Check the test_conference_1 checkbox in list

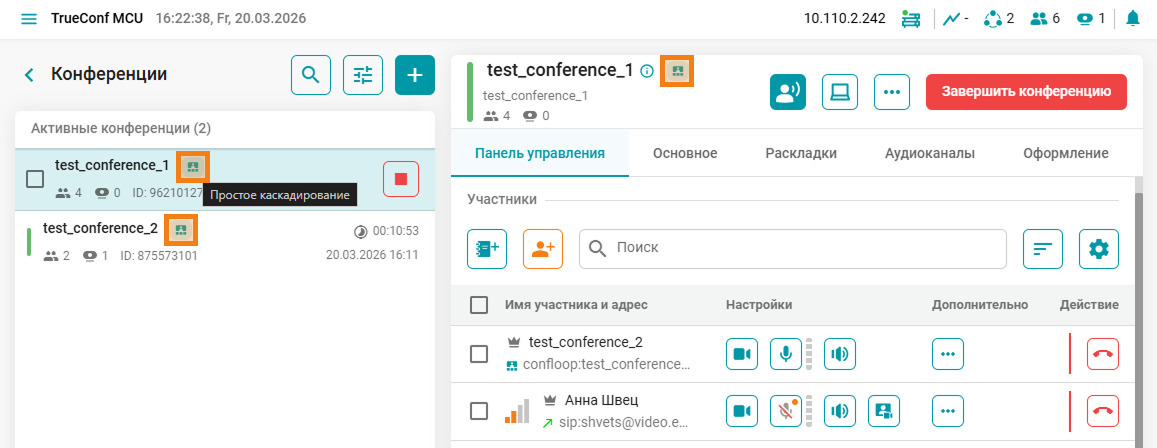coord(35,179)
